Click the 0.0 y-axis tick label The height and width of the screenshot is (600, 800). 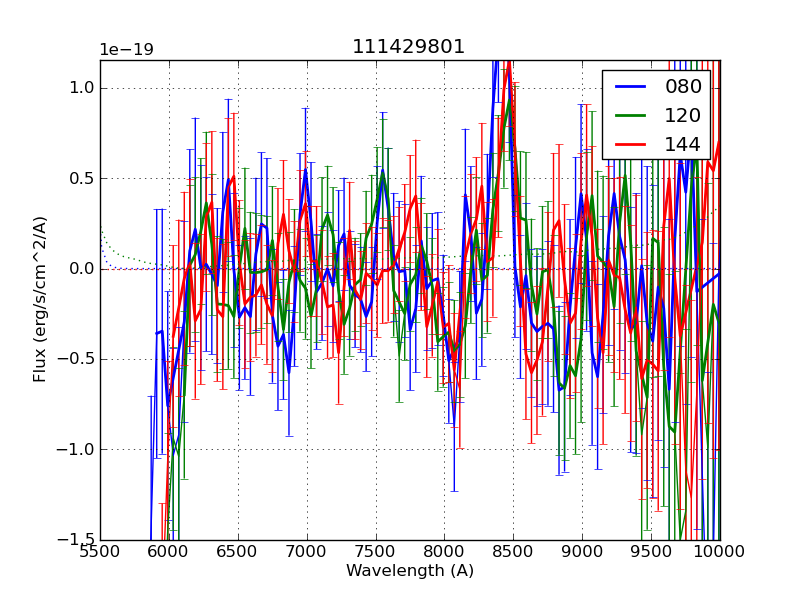81,269
